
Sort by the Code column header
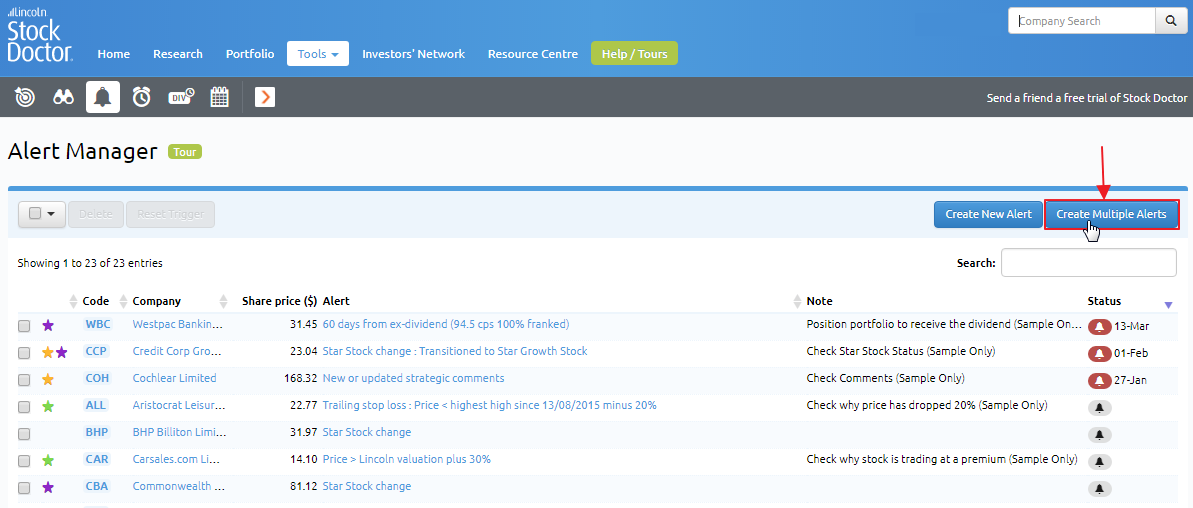point(96,301)
